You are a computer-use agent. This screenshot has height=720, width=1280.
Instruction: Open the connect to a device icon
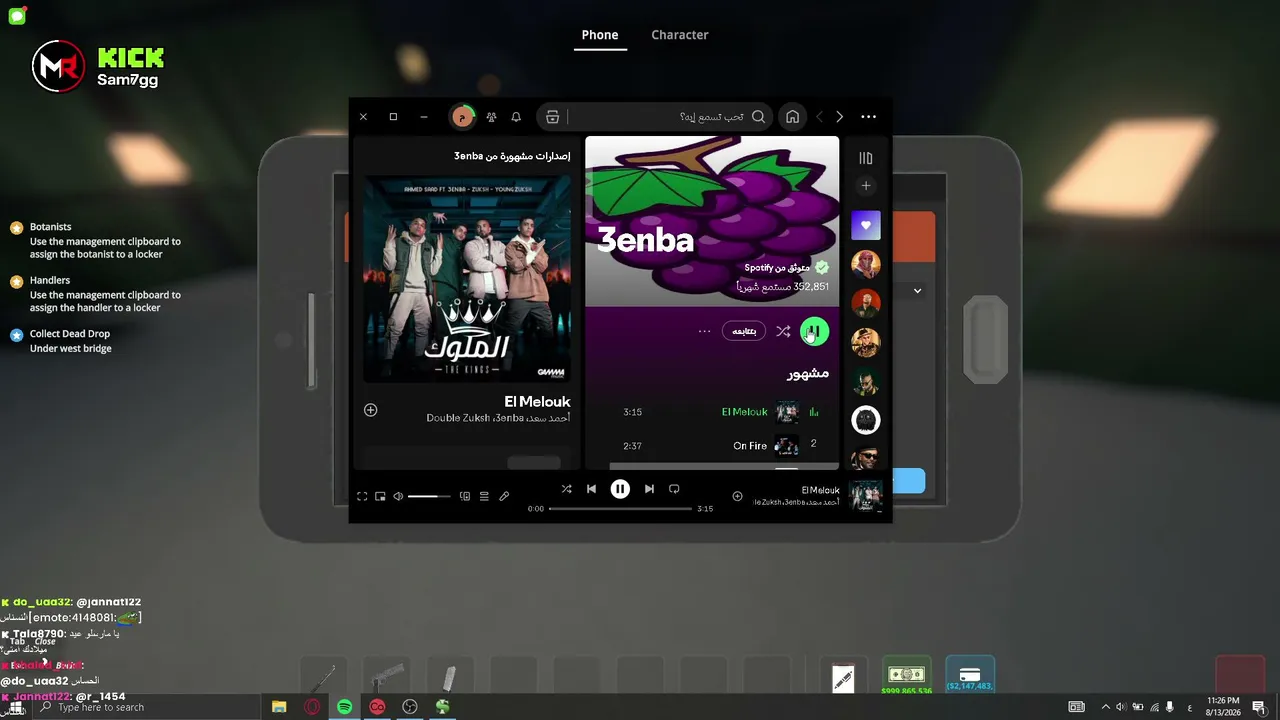pyautogui.click(x=465, y=496)
